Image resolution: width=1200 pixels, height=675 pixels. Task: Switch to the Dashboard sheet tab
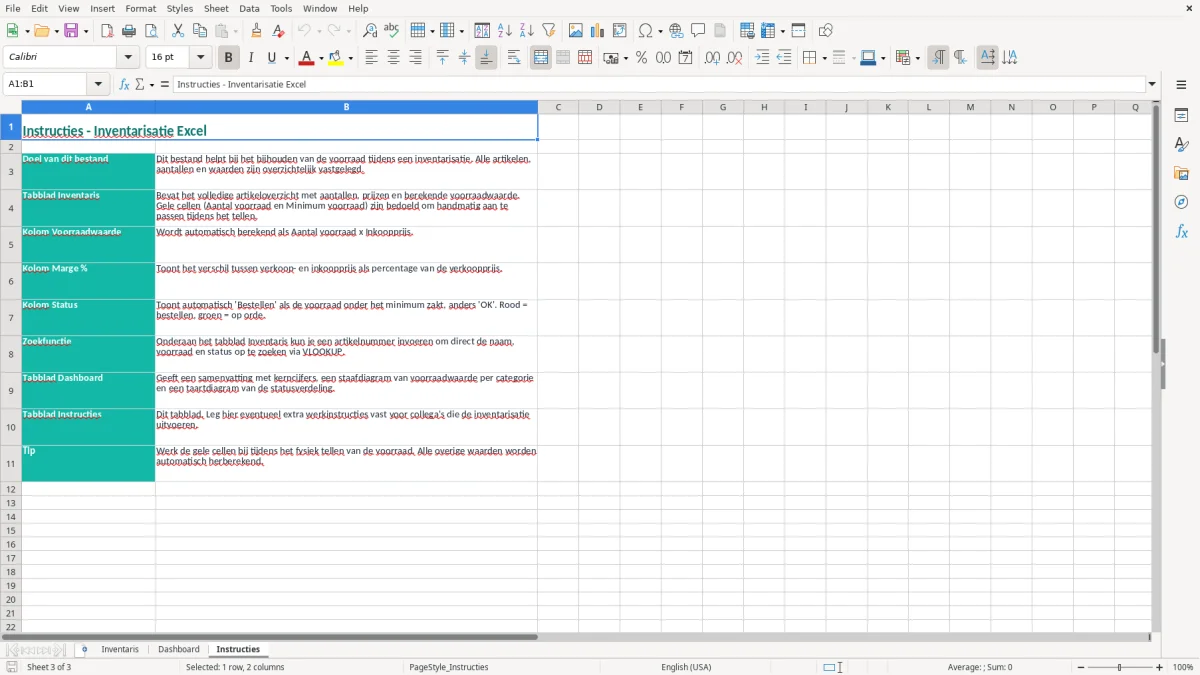pyautogui.click(x=179, y=650)
